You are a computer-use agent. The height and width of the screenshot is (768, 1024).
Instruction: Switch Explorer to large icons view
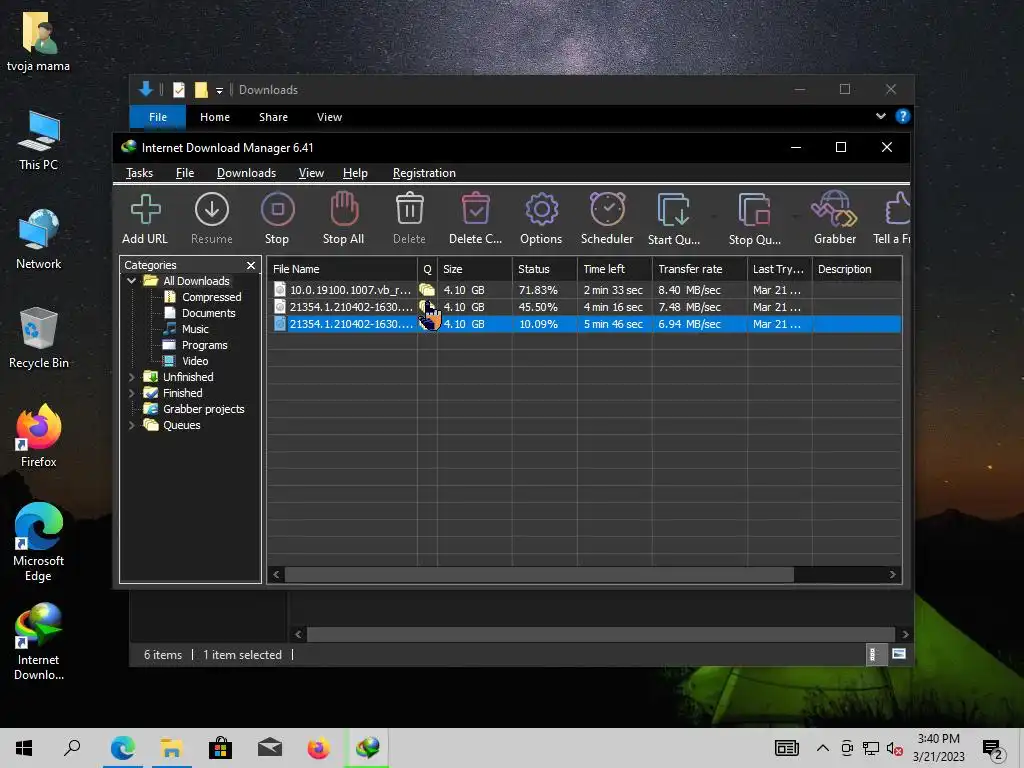click(x=899, y=654)
